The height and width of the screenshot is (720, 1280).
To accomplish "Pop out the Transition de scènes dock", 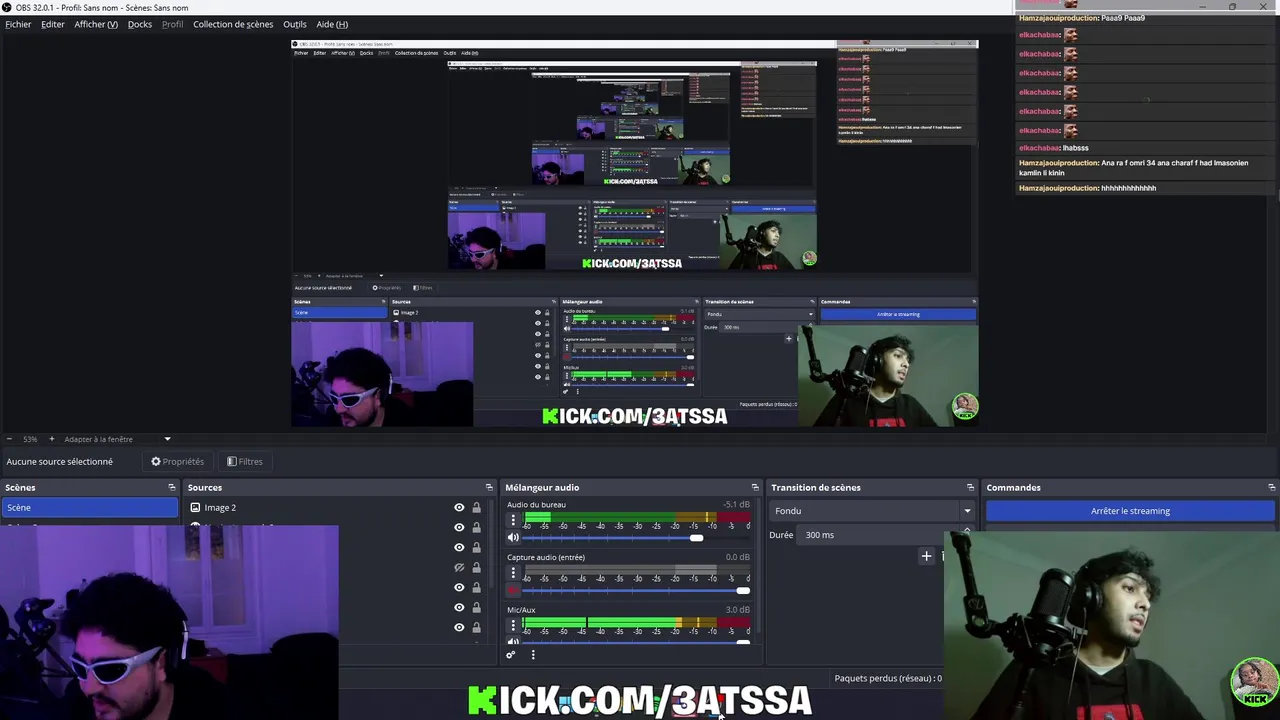I will pyautogui.click(x=970, y=488).
